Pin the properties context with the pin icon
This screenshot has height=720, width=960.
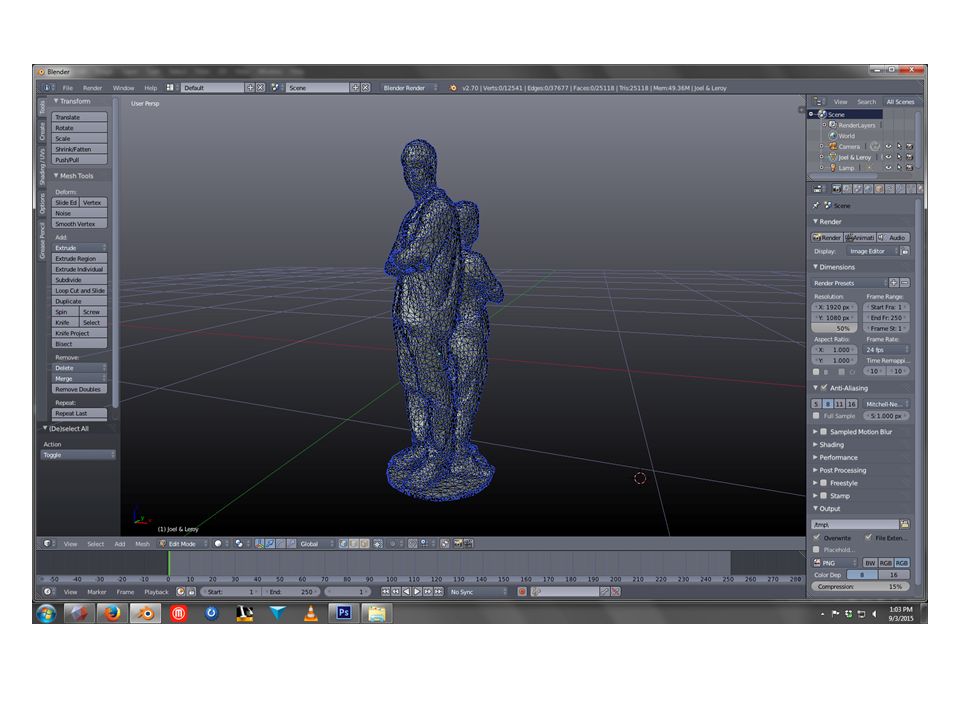pos(816,206)
